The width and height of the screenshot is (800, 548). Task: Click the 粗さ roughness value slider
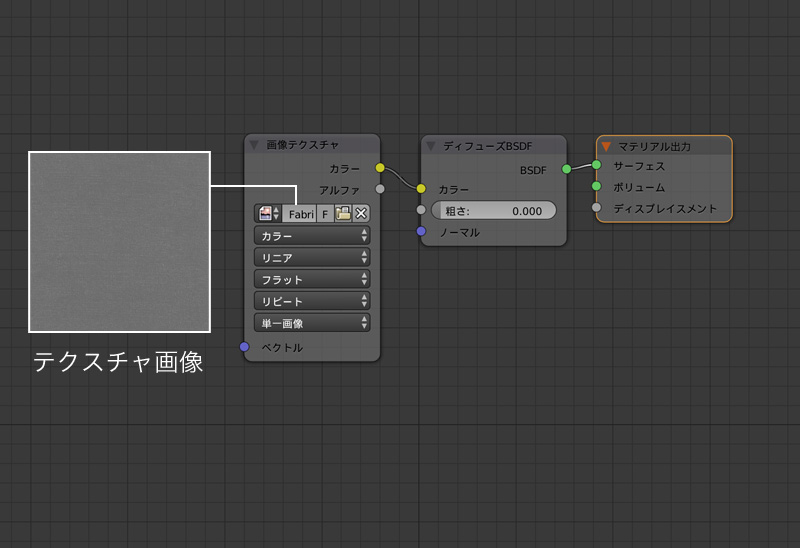tap(493, 211)
